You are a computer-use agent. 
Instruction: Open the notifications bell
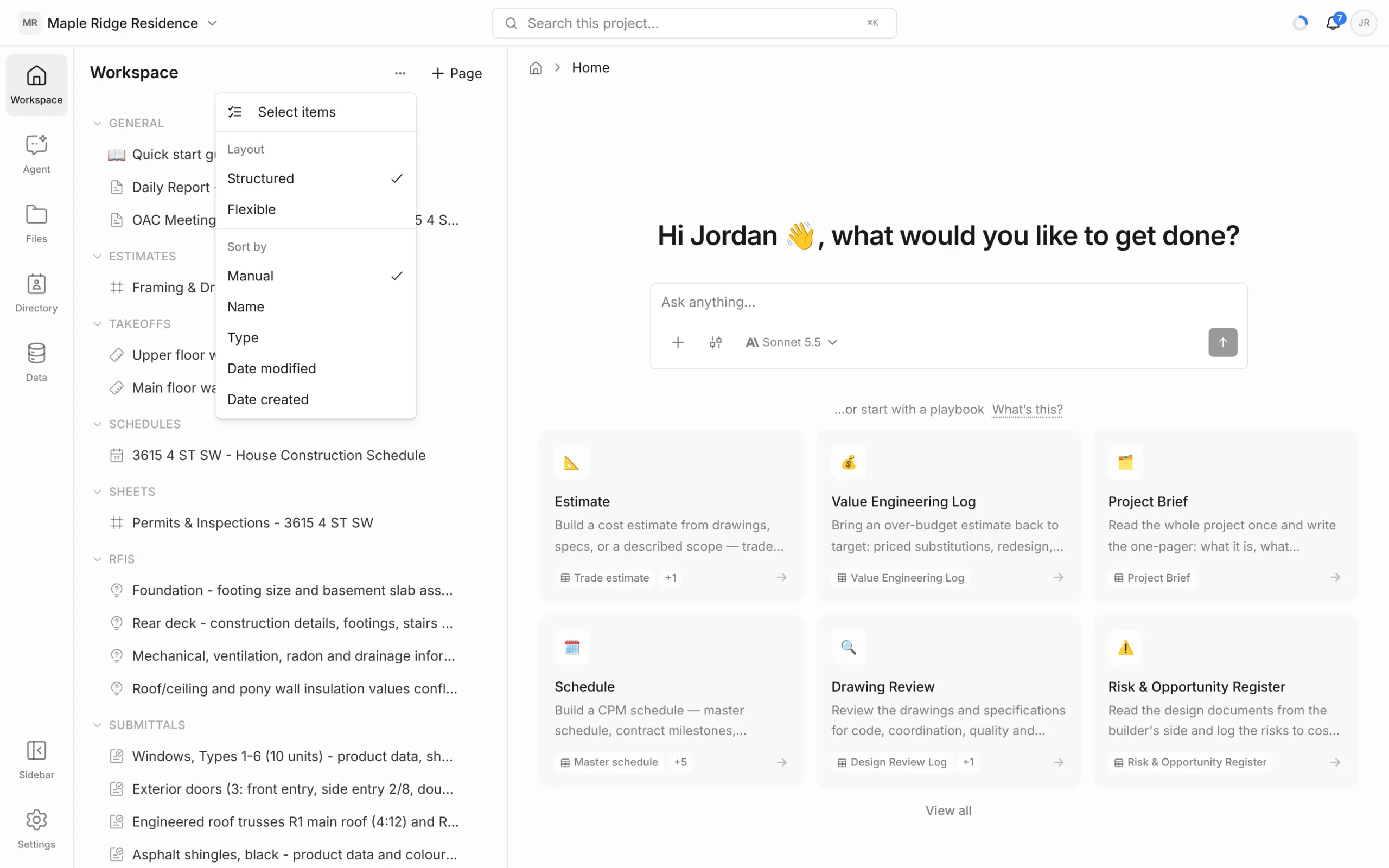point(1333,23)
